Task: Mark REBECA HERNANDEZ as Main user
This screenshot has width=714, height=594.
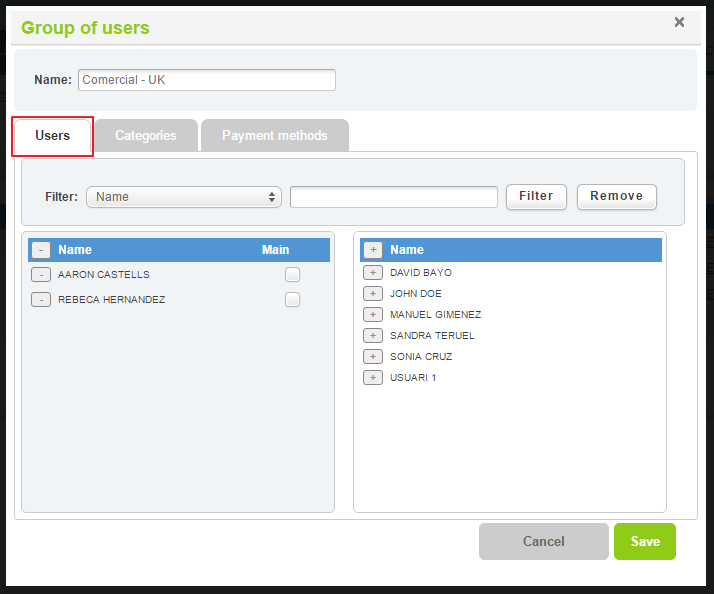Action: 292,300
